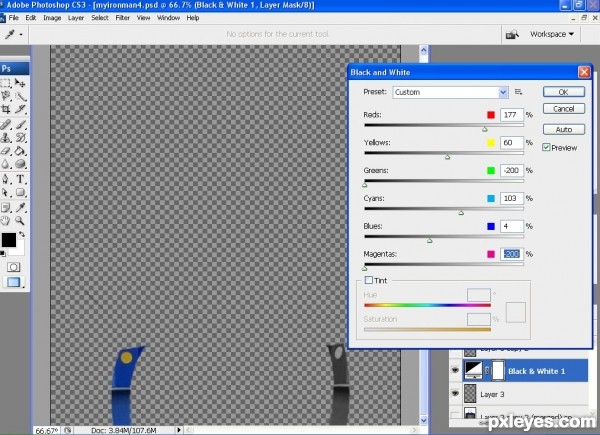Click the Reds percentage input field
This screenshot has height=435, width=600.
(512, 115)
